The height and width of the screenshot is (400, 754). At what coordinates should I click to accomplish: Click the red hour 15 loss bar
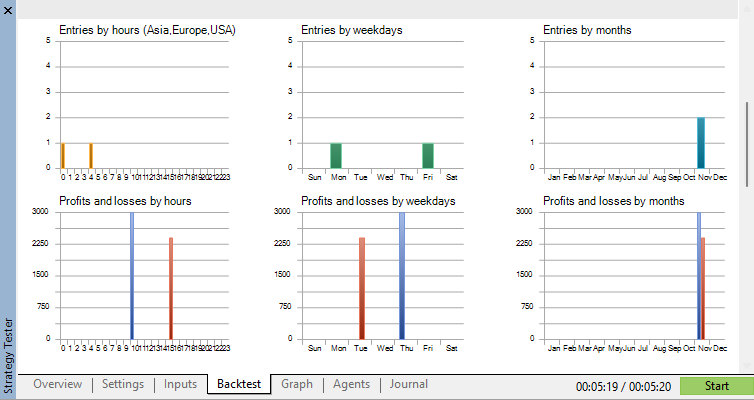tap(171, 288)
